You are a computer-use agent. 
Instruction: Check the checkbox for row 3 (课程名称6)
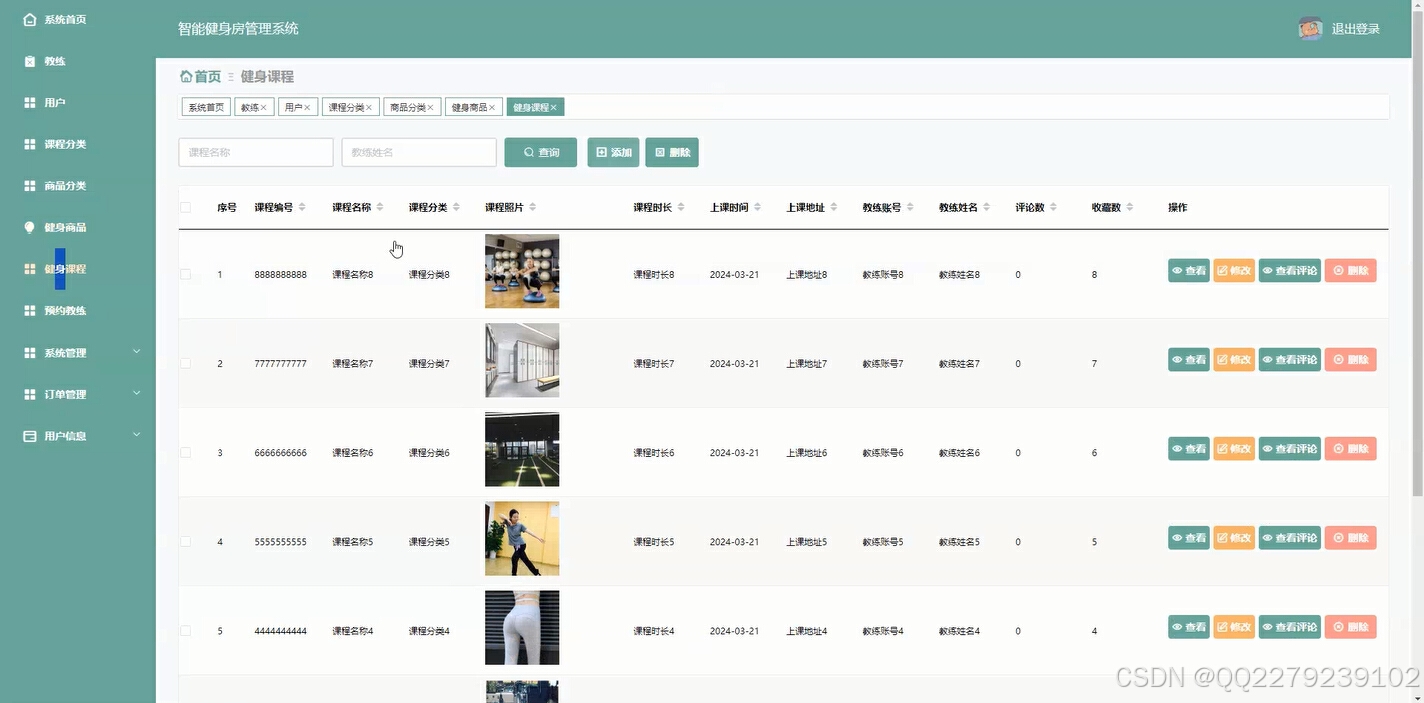click(x=185, y=452)
